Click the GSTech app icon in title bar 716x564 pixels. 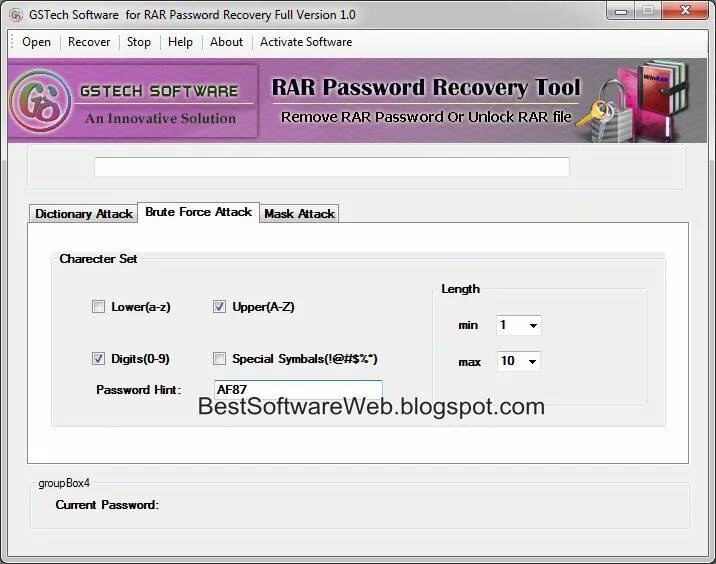coord(16,15)
